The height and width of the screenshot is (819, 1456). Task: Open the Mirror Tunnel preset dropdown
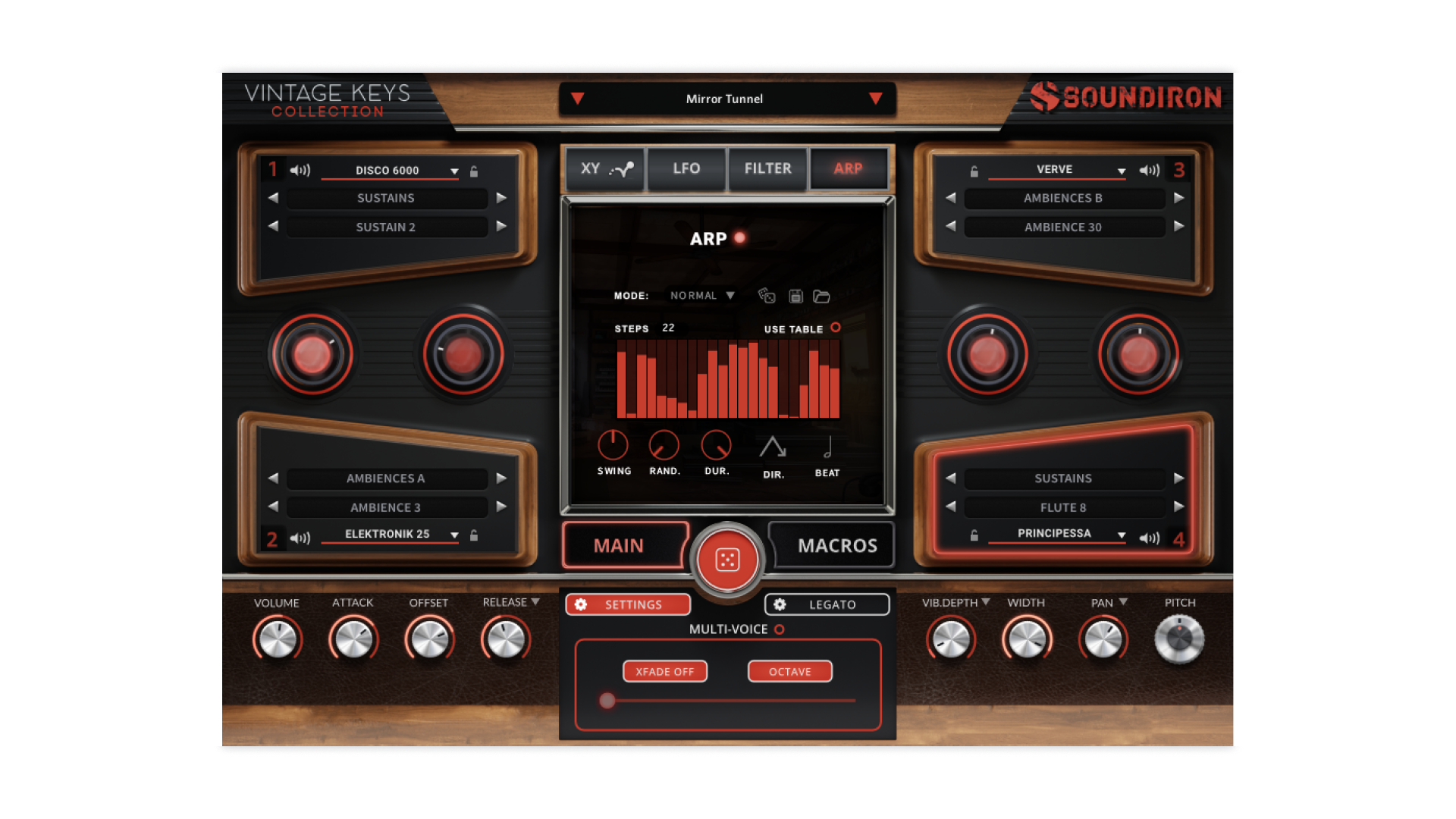click(x=725, y=99)
